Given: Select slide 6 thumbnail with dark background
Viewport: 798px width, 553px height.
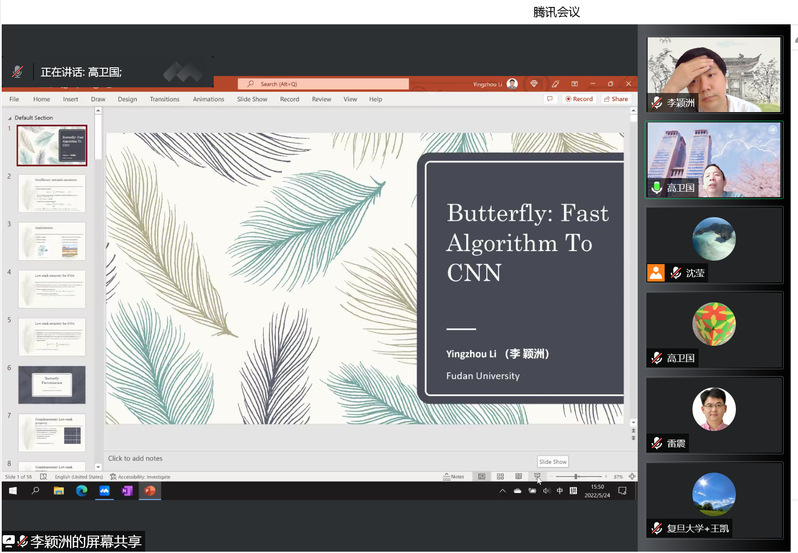Looking at the screenshot, I should tap(52, 384).
